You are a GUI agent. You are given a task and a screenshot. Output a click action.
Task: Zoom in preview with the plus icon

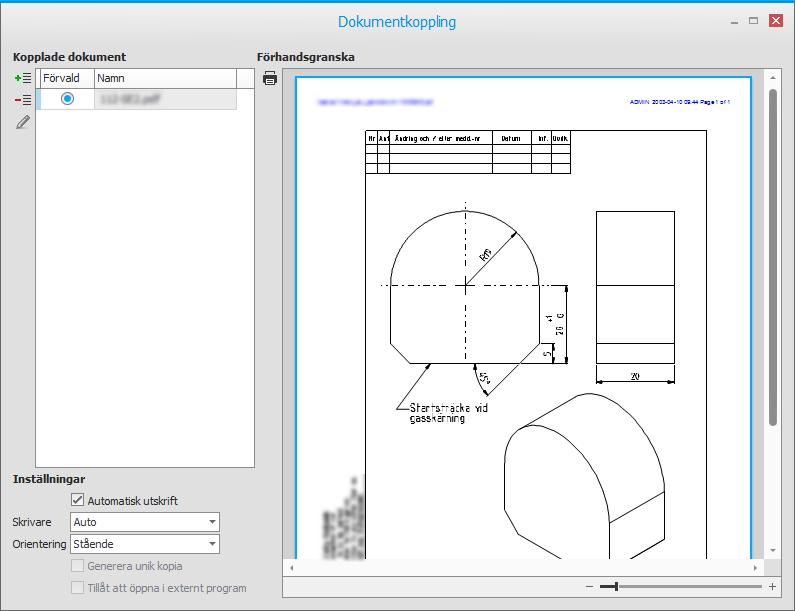(x=772, y=587)
